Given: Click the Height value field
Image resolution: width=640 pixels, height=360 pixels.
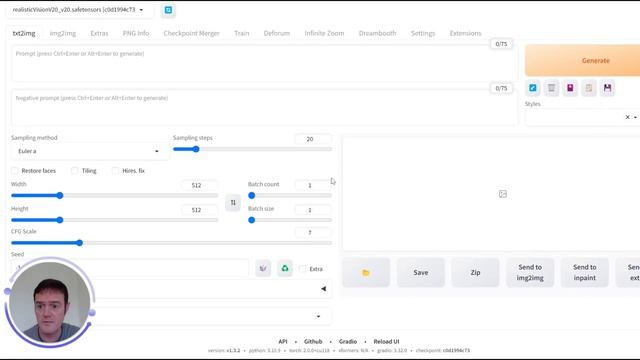Looking at the screenshot, I should pos(200,210).
